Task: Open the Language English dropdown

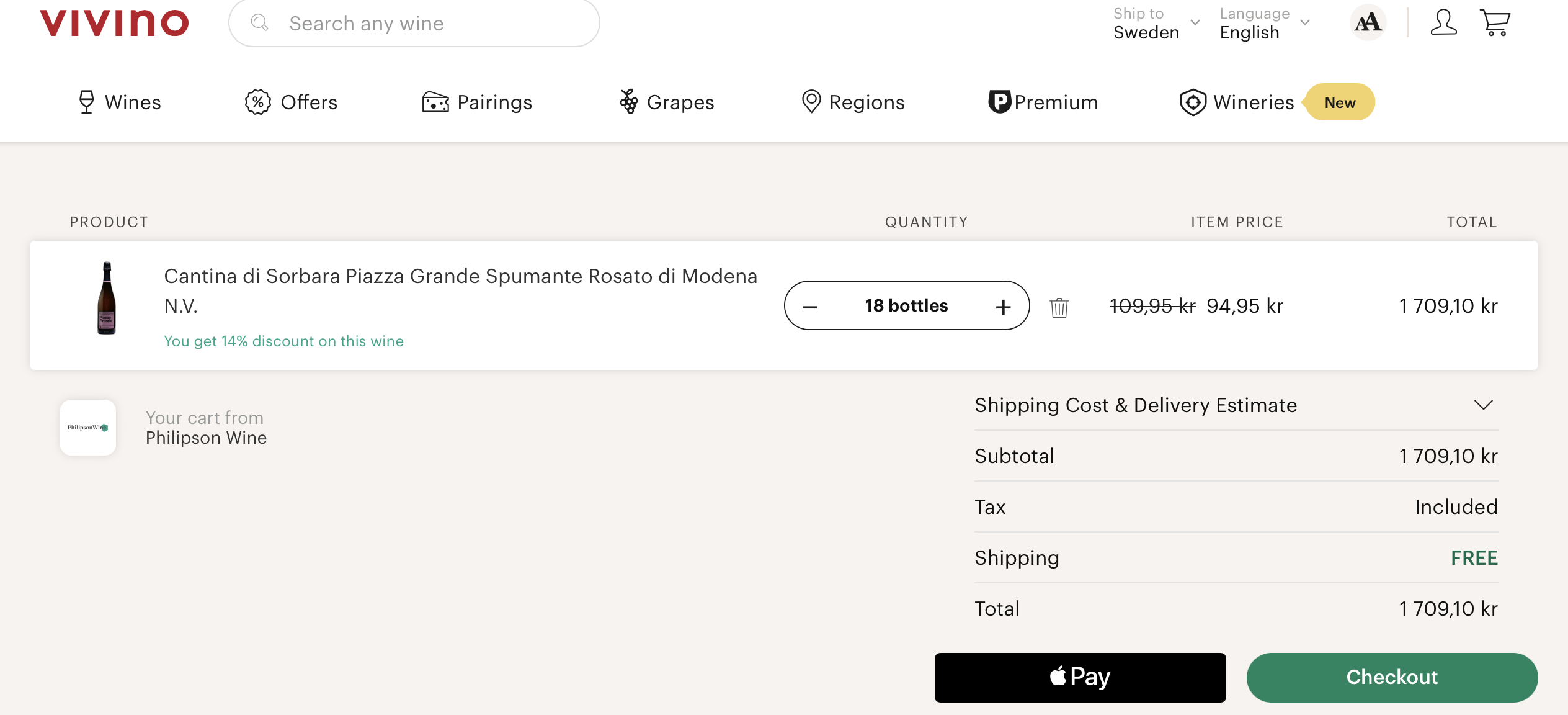Action: point(1264,23)
